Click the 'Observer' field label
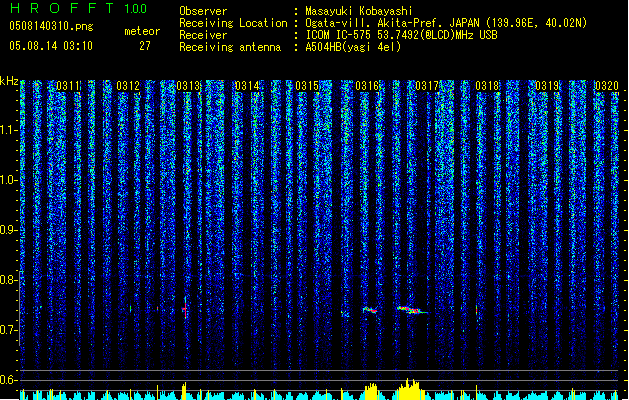The width and height of the screenshot is (629, 400). coord(203,11)
